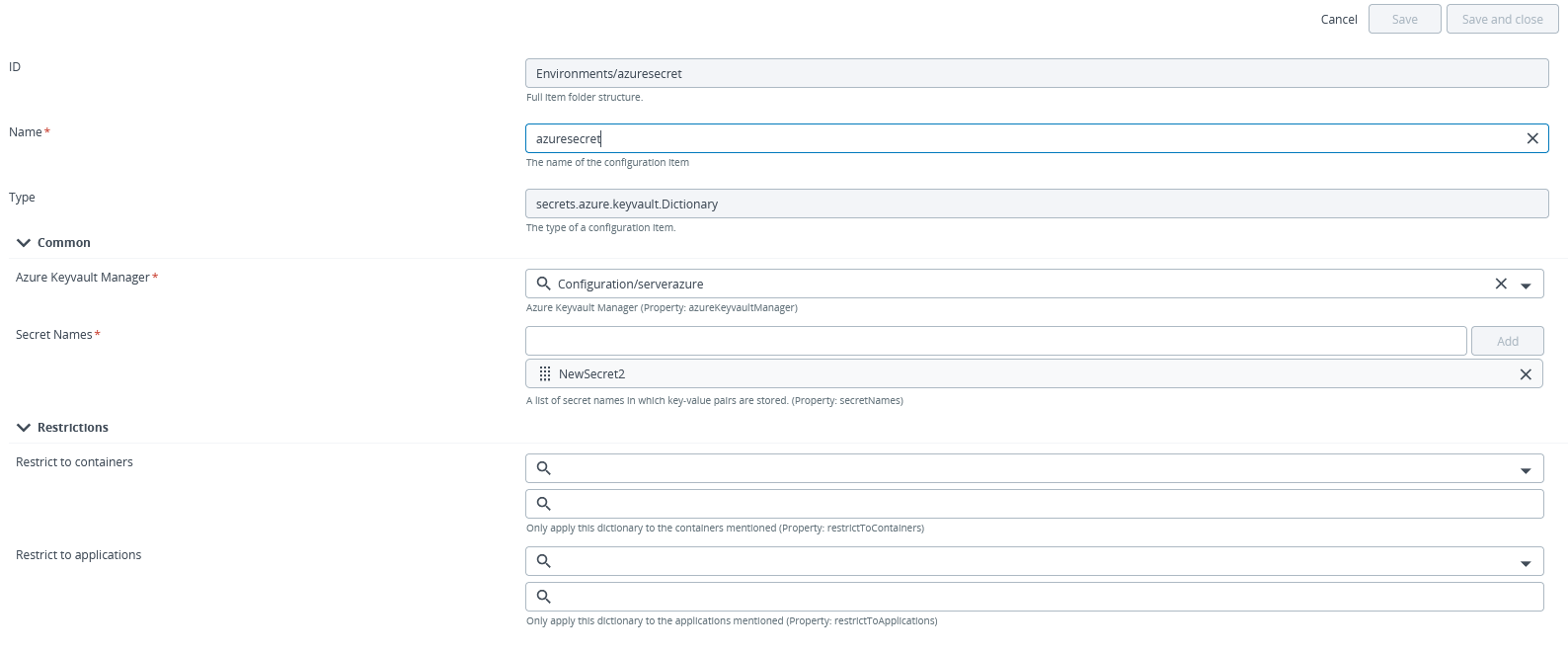Image resolution: width=1568 pixels, height=654 pixels.
Task: Click the Save button
Action: [1404, 20]
